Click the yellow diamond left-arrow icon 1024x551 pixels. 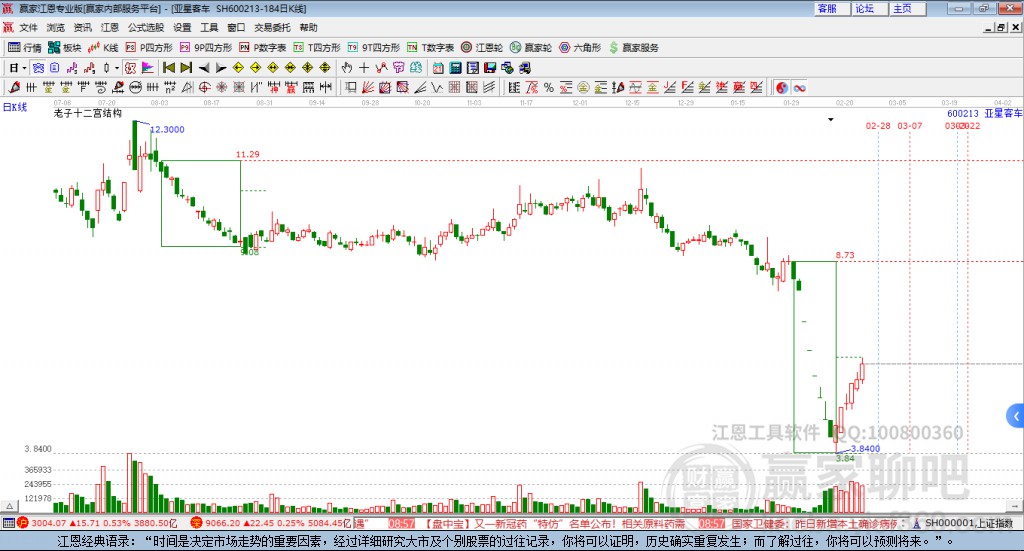pos(238,68)
